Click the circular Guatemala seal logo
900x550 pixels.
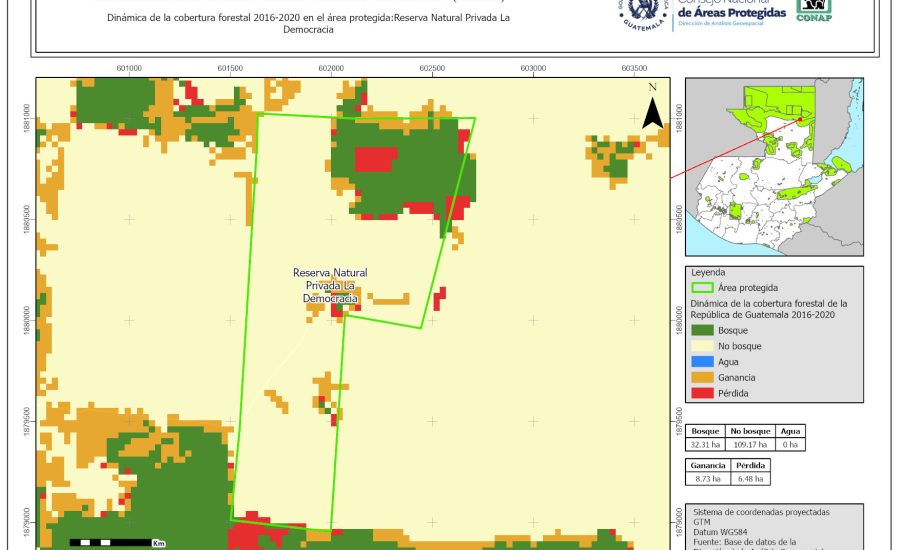point(642,14)
